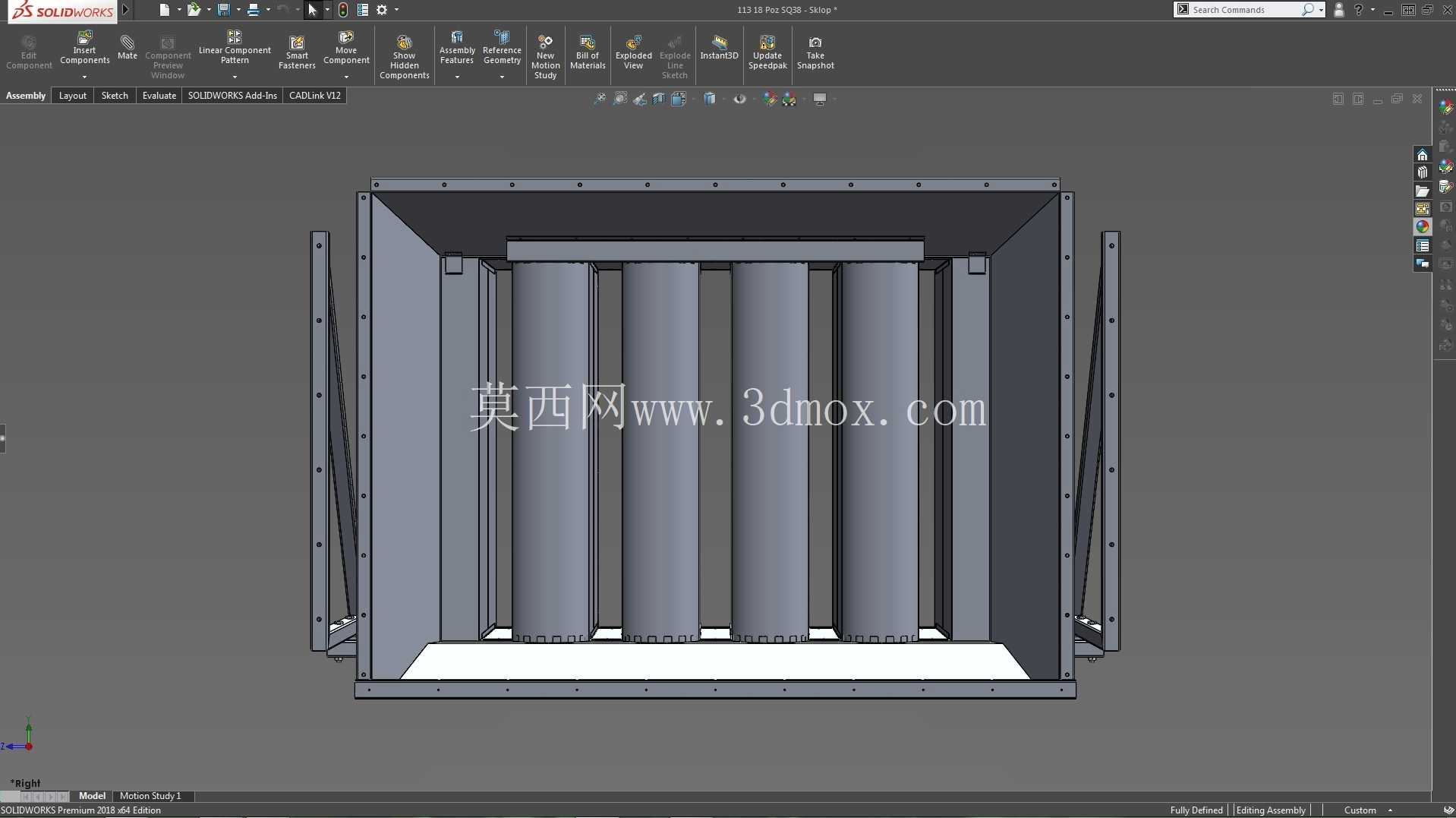The width and height of the screenshot is (1456, 818).
Task: Expand the Reference Geometry dropdown arrow
Action: tap(502, 77)
